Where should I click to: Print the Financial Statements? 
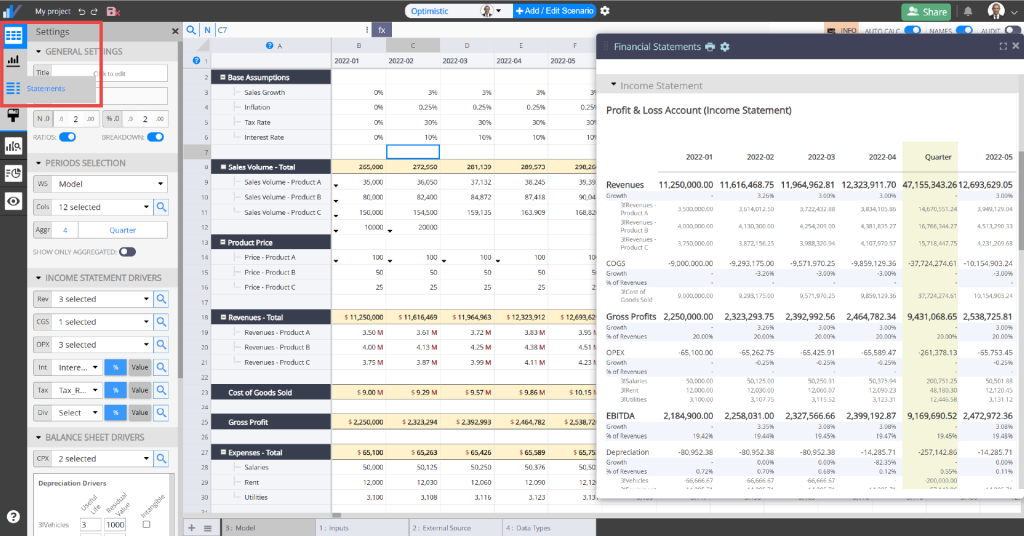pyautogui.click(x=710, y=47)
